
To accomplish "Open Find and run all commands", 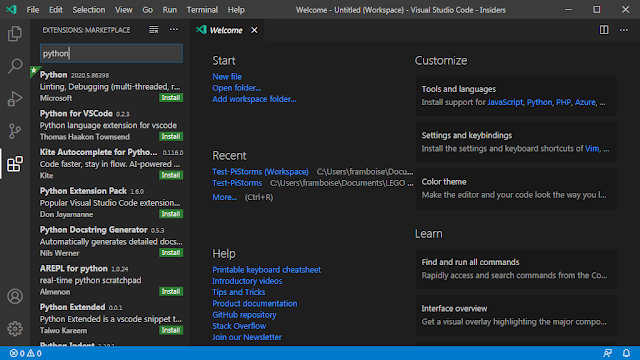I will (516, 269).
